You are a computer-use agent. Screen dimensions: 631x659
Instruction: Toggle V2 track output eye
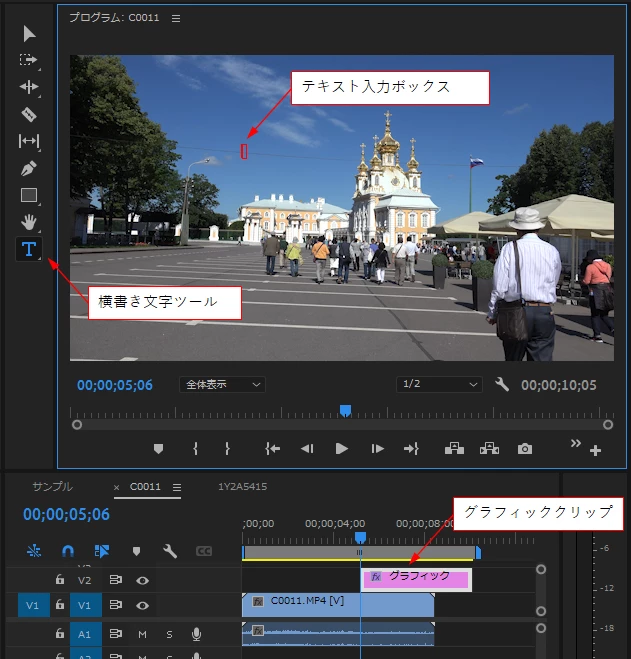143,580
